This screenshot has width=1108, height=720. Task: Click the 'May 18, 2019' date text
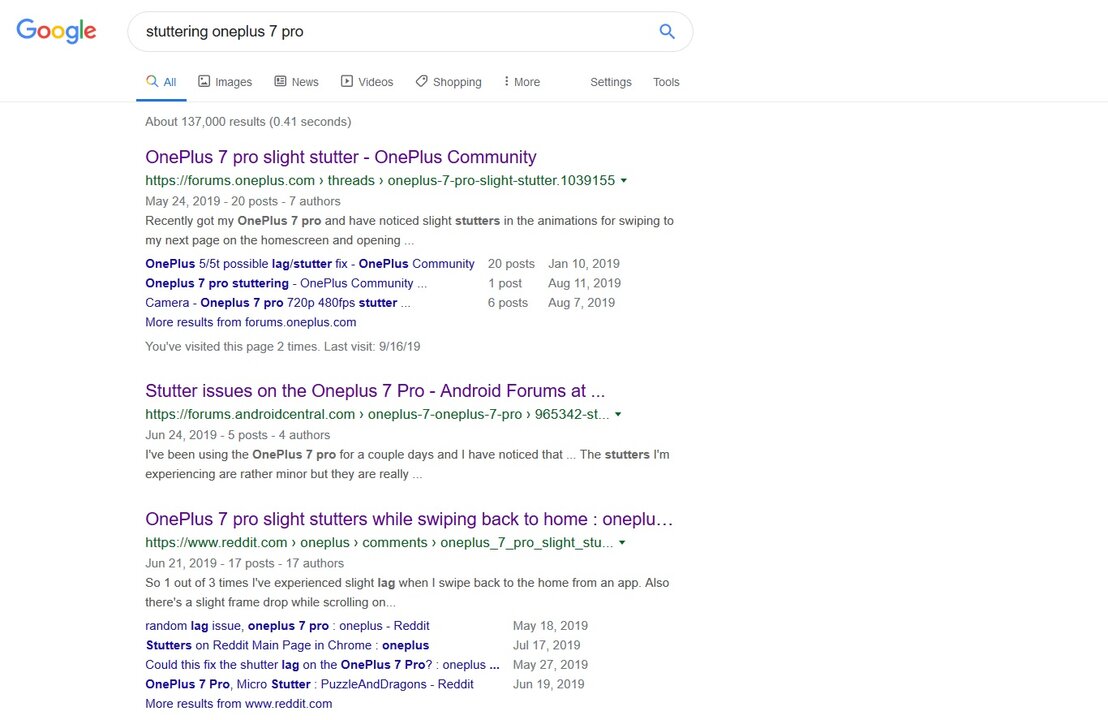(550, 625)
